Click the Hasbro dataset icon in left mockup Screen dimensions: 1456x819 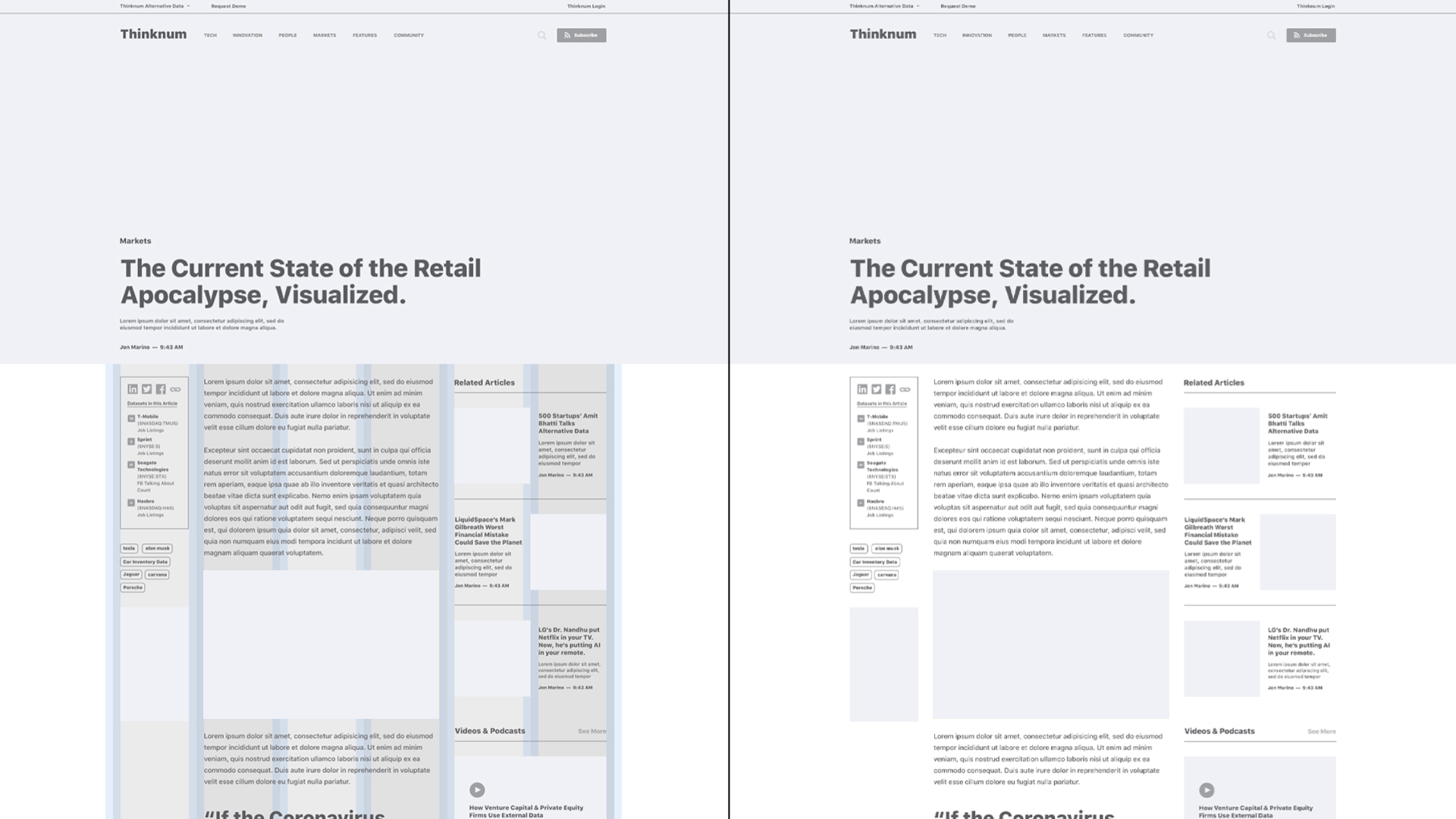(x=131, y=503)
